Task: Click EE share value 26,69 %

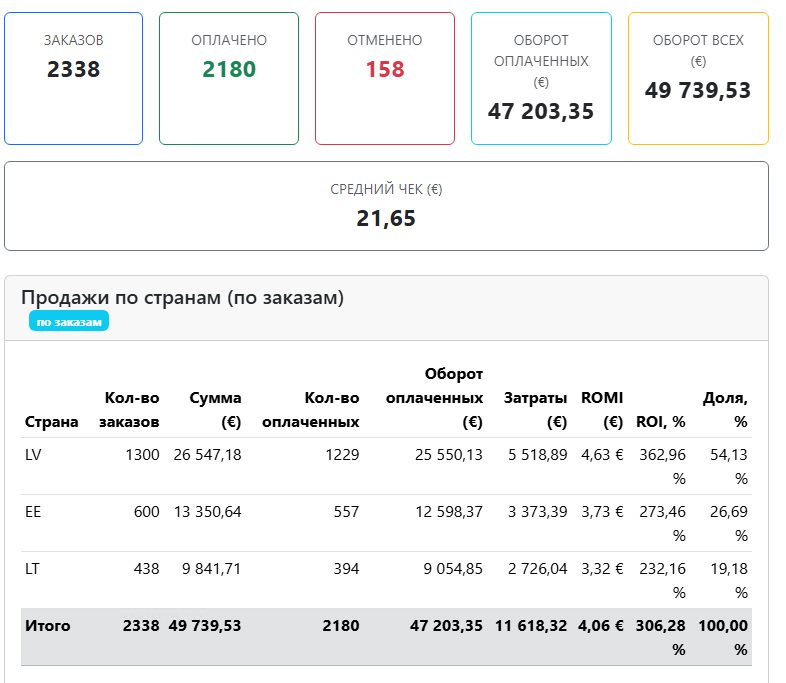Action: point(729,524)
